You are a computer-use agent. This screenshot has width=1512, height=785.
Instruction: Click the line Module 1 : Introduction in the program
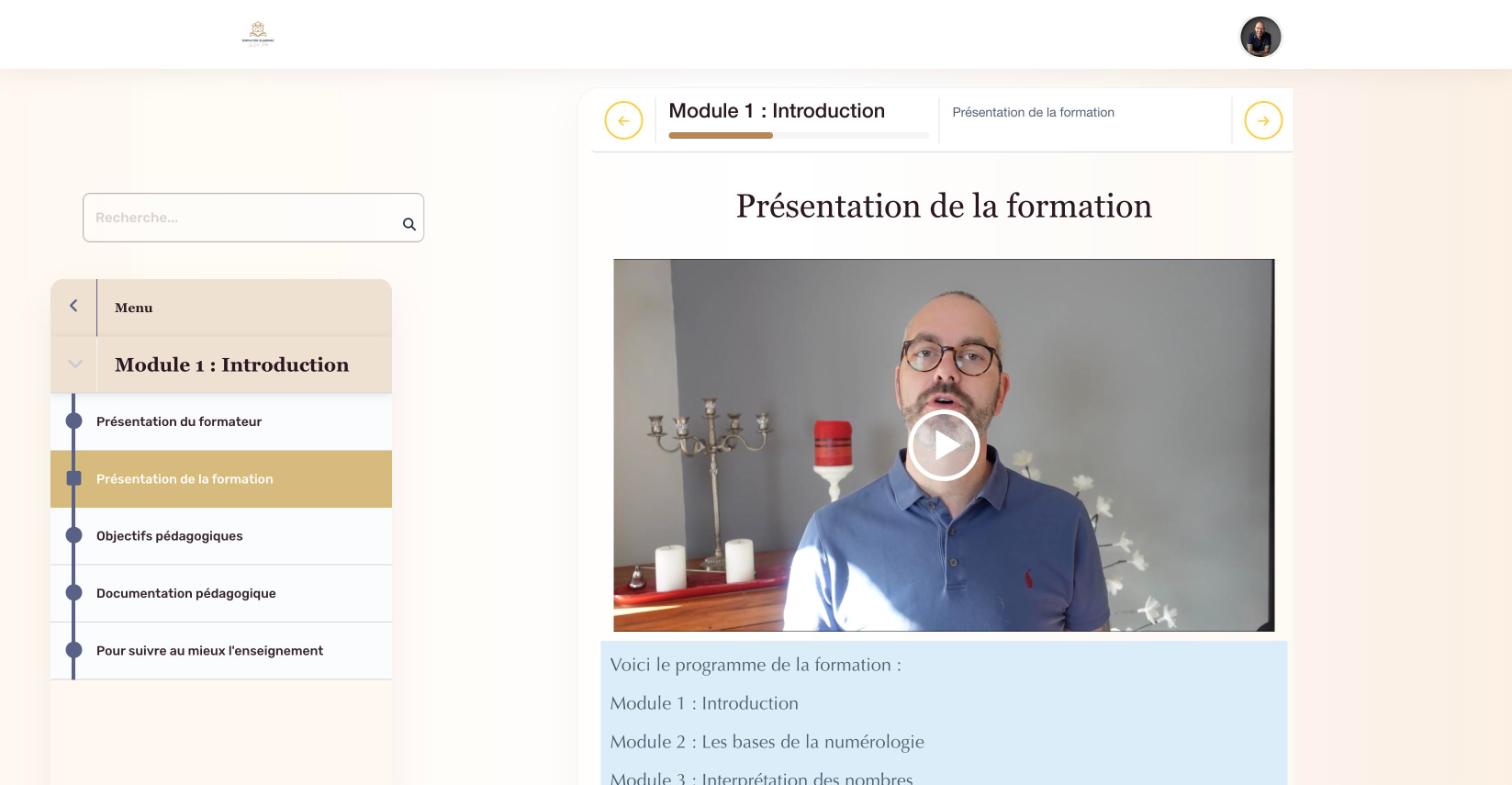[704, 703]
